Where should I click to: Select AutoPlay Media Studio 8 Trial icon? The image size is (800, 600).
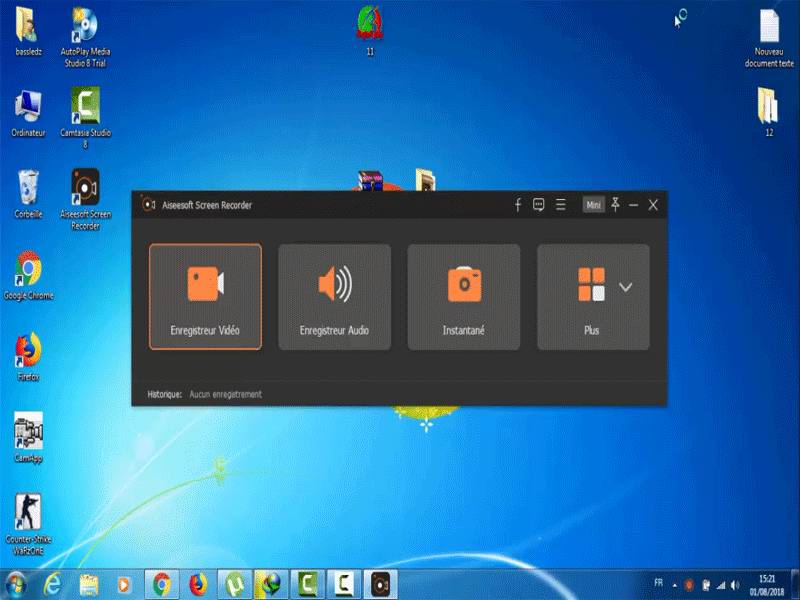pos(85,37)
